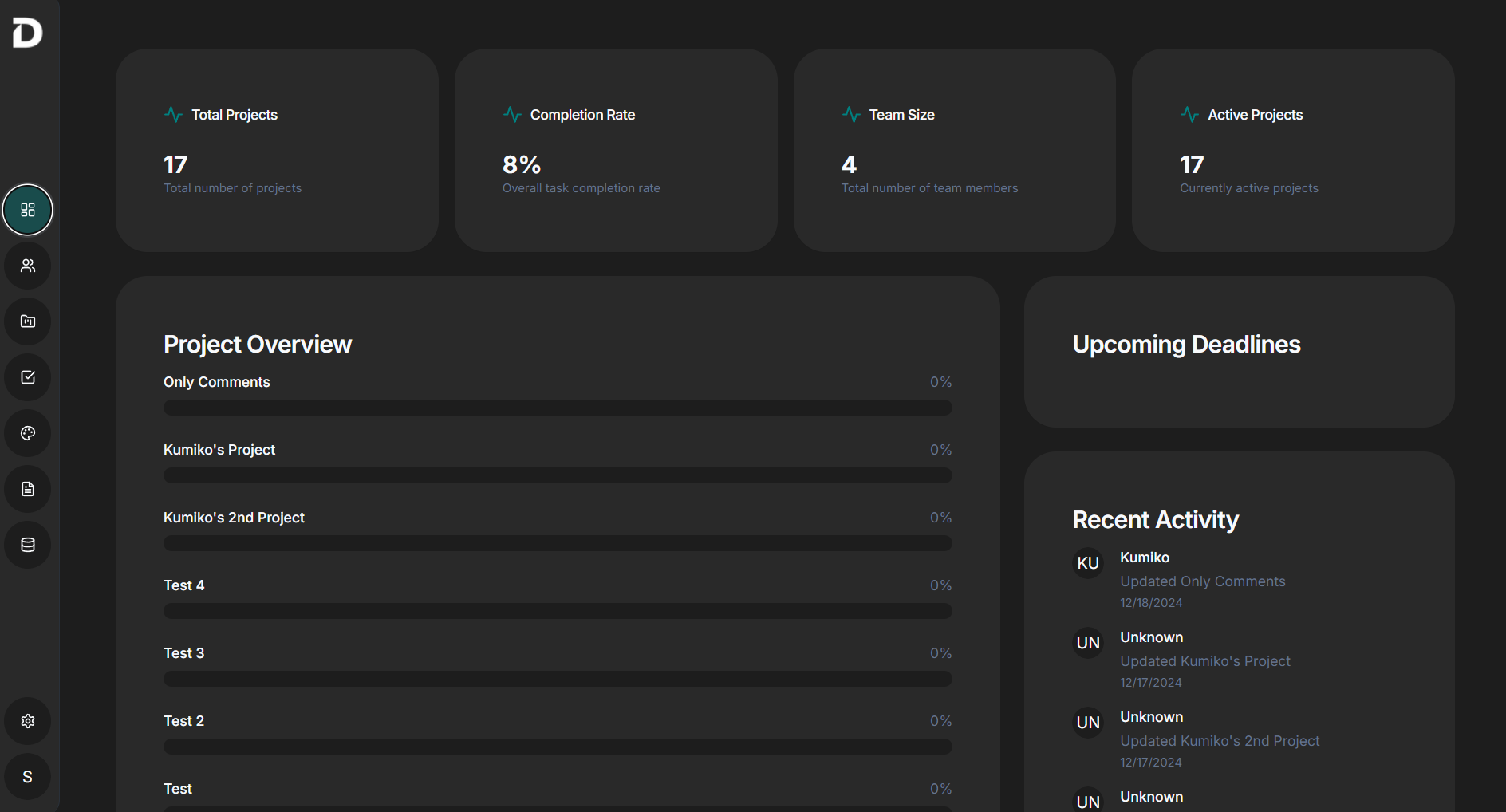Image resolution: width=1506 pixels, height=812 pixels.
Task: Click the Project Overview heading
Action: click(258, 344)
